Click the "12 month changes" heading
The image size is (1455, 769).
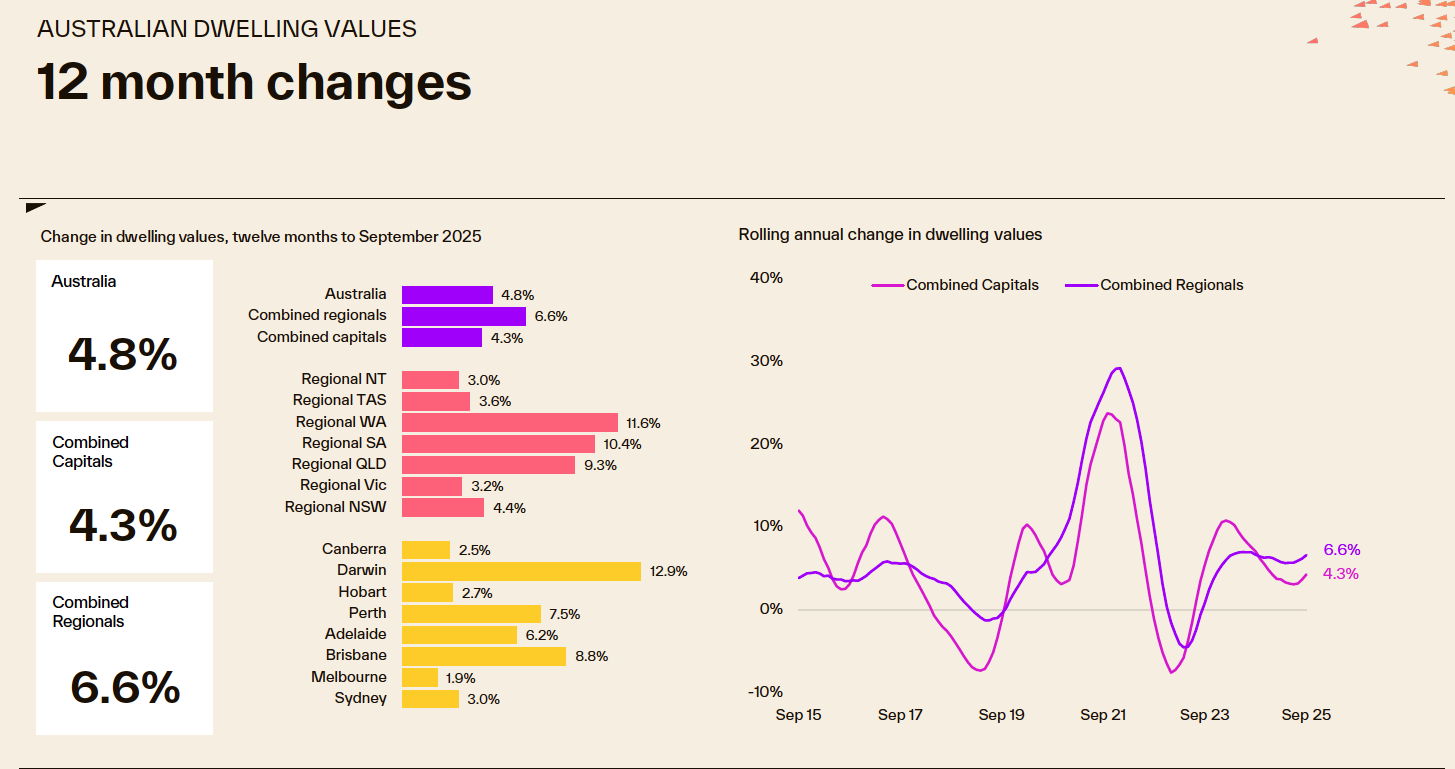tap(254, 82)
